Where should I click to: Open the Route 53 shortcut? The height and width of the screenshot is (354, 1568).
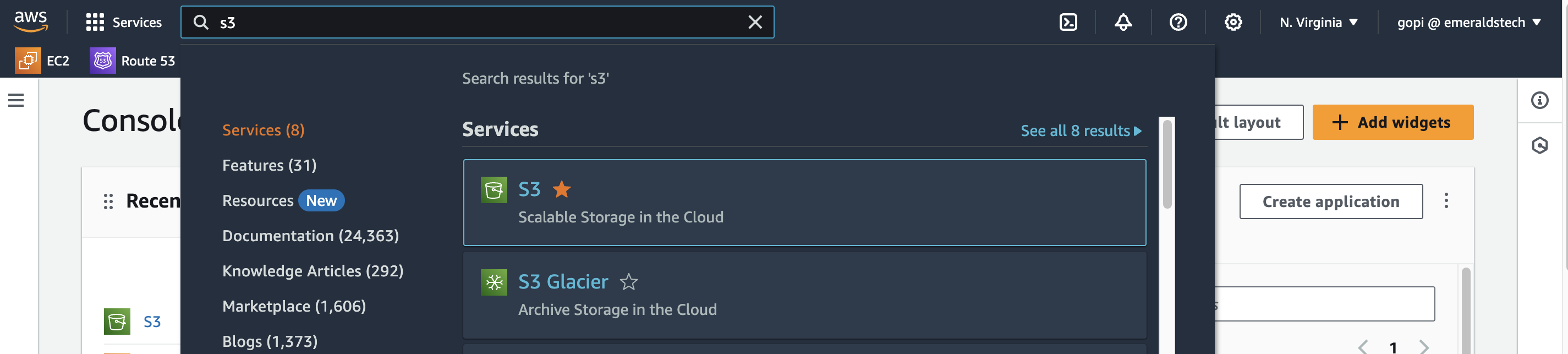(x=133, y=61)
